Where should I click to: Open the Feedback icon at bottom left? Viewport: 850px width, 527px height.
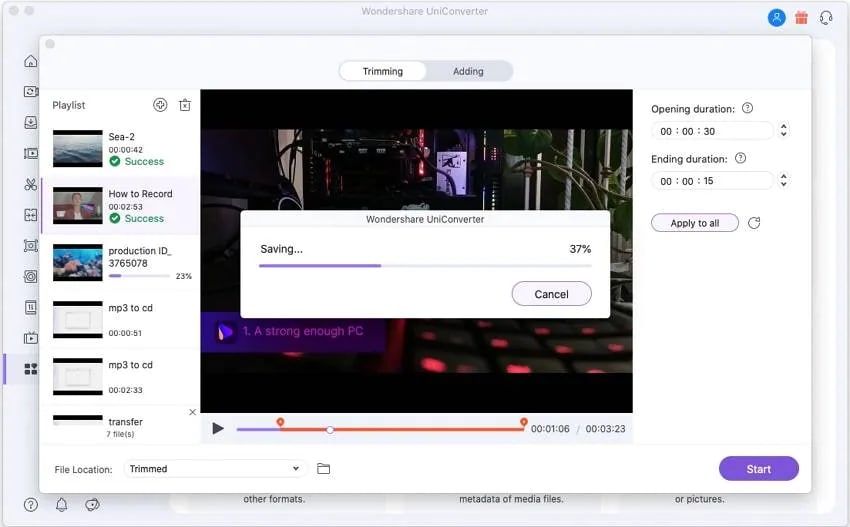pyautogui.click(x=92, y=505)
